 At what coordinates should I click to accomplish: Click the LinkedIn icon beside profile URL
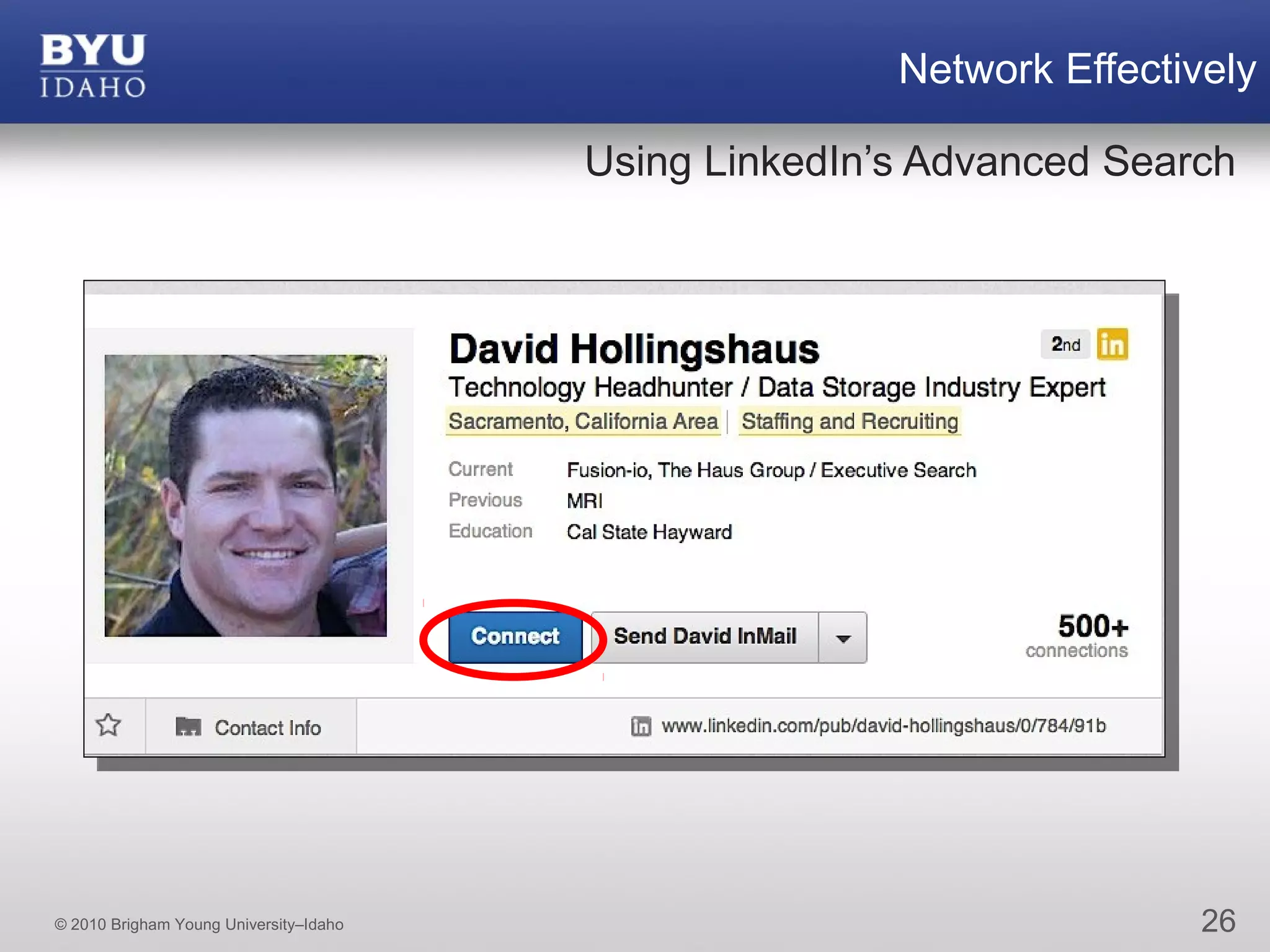click(641, 726)
